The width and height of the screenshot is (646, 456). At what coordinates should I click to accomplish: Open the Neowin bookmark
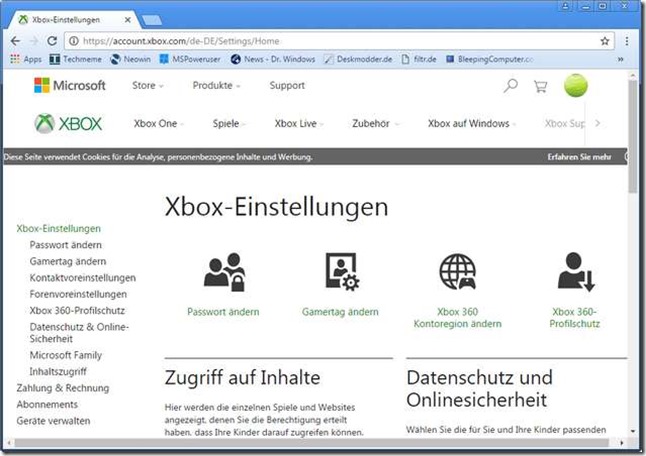(x=131, y=59)
